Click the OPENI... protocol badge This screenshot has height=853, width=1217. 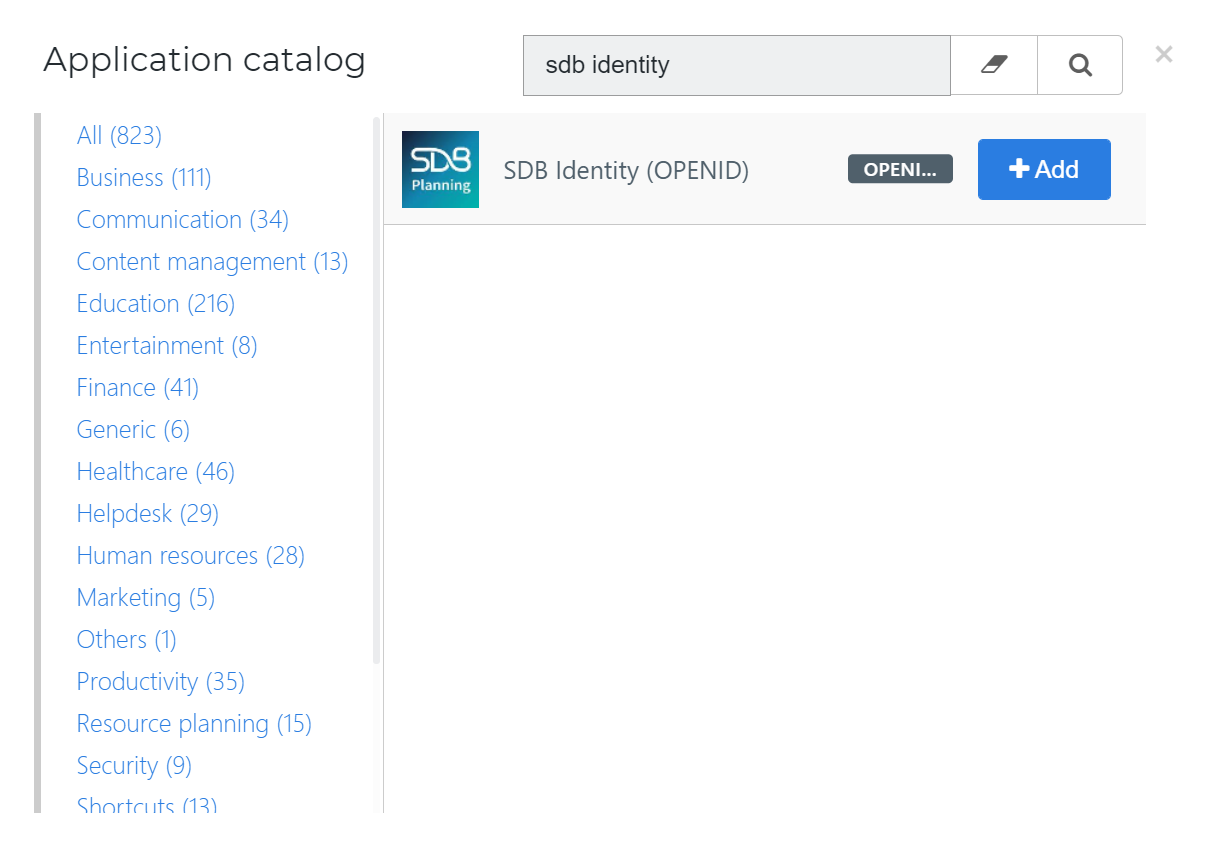point(900,169)
